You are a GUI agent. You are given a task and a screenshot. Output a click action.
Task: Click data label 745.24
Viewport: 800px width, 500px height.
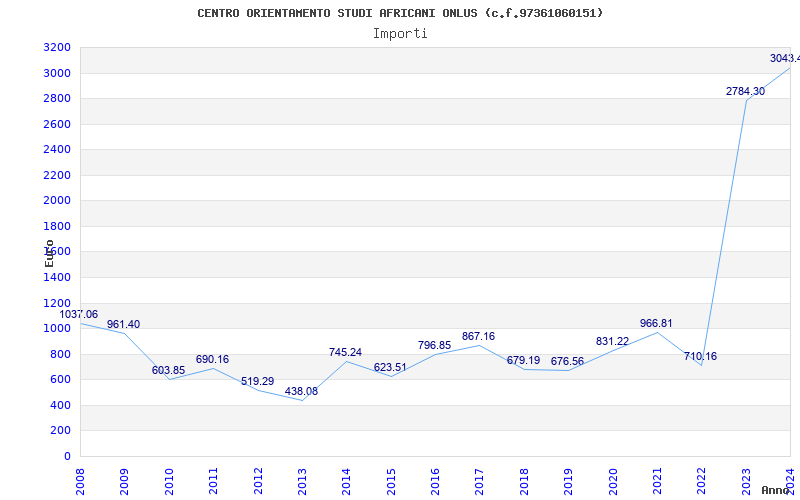[x=345, y=353]
